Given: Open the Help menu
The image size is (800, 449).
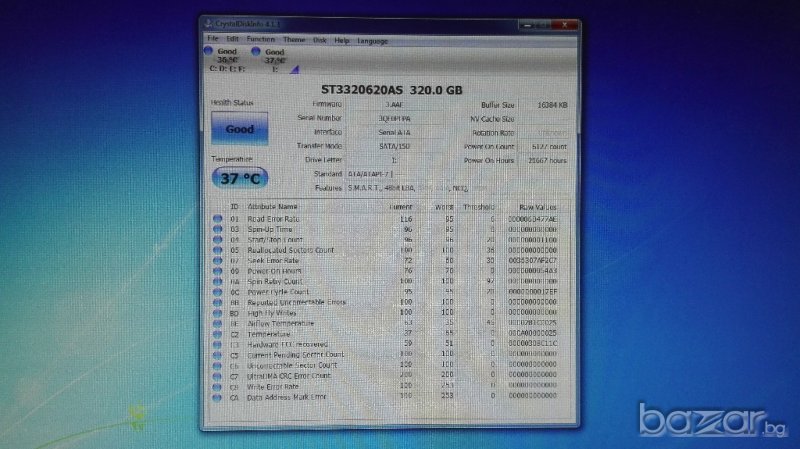Looking at the screenshot, I should point(342,40).
